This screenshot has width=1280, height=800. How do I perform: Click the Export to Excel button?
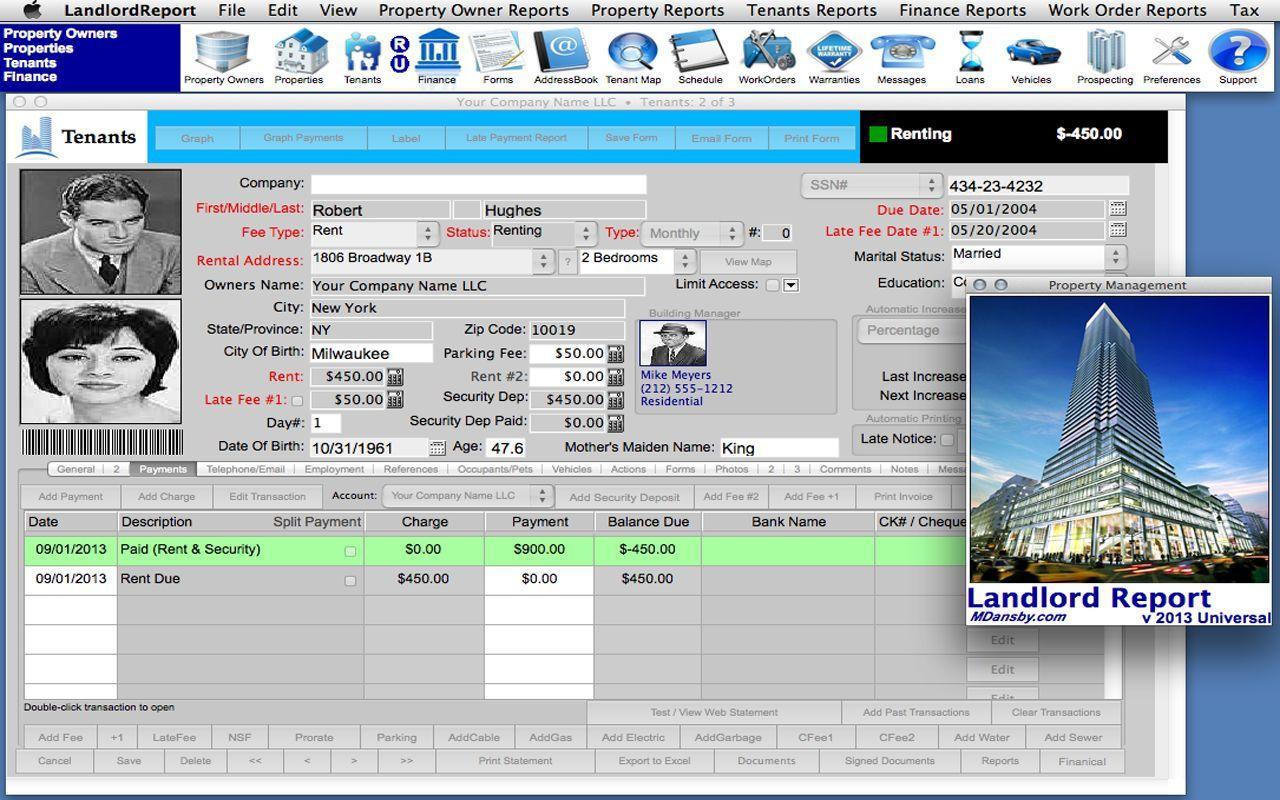[x=654, y=761]
